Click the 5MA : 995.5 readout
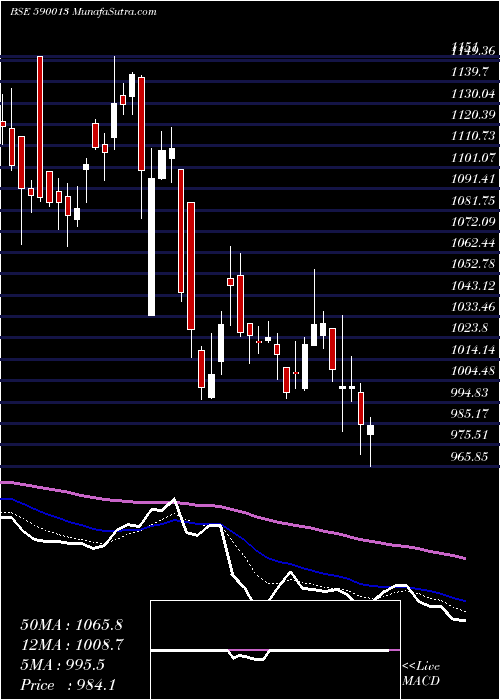 coord(62,665)
